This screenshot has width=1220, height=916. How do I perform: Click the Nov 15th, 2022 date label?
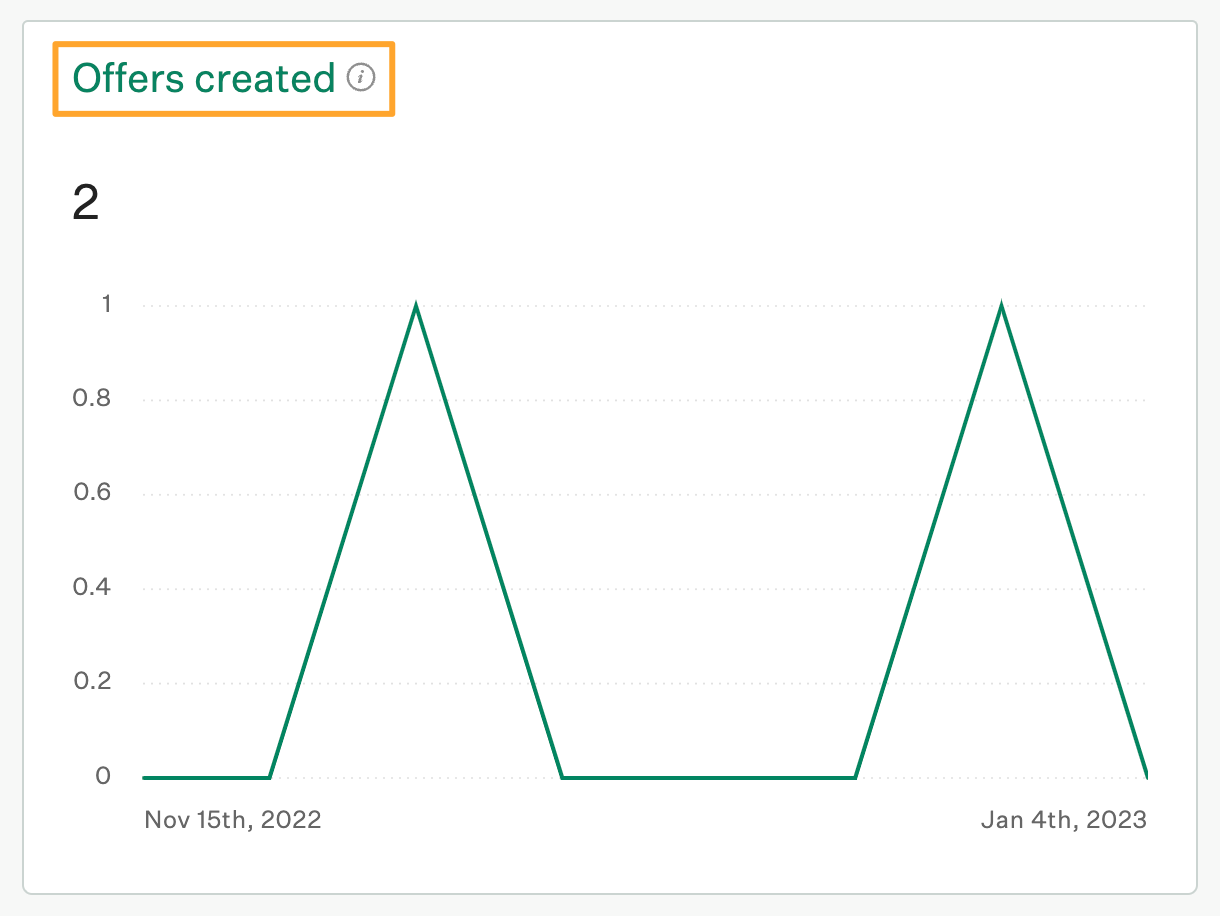233,820
